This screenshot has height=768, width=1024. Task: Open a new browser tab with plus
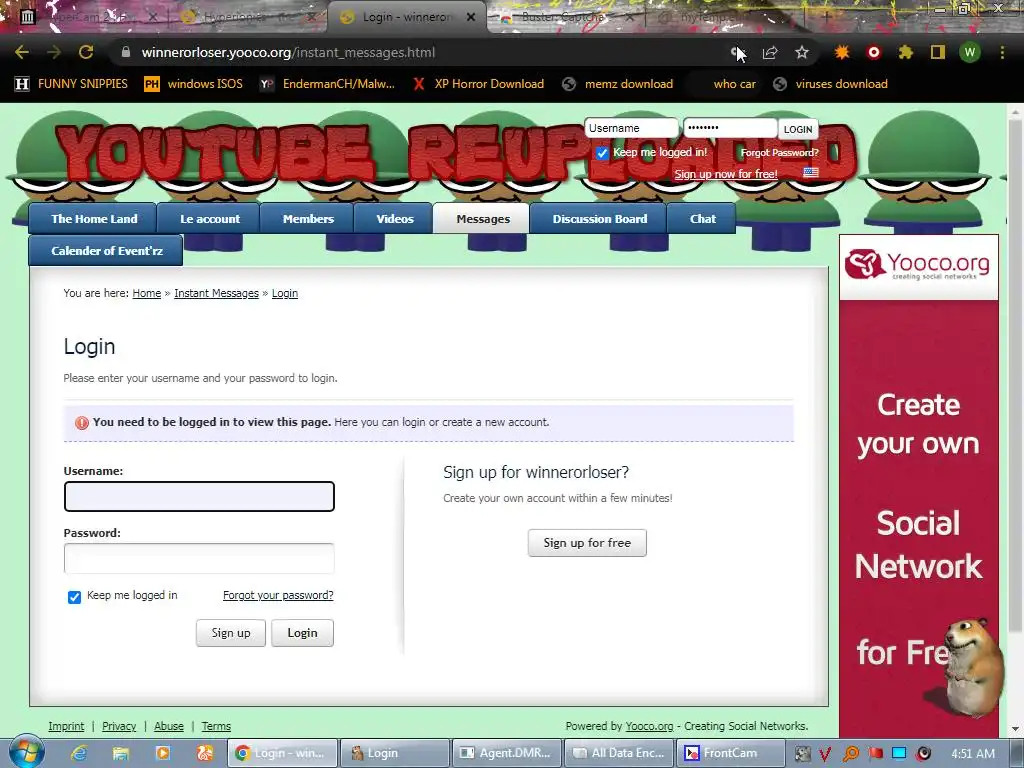(827, 17)
